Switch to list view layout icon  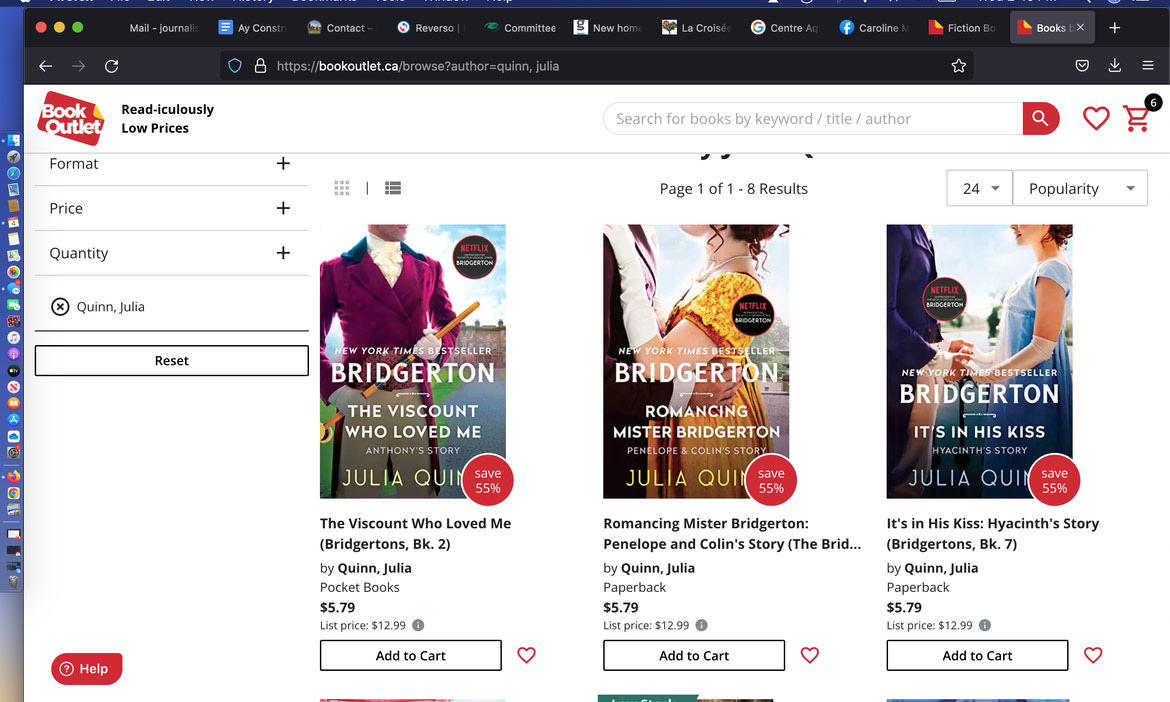tap(392, 188)
